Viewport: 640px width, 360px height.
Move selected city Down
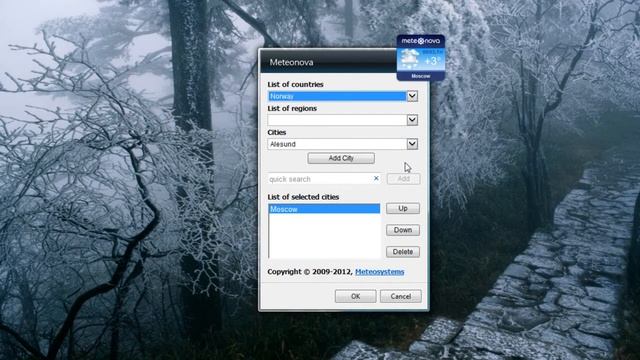[x=403, y=230]
